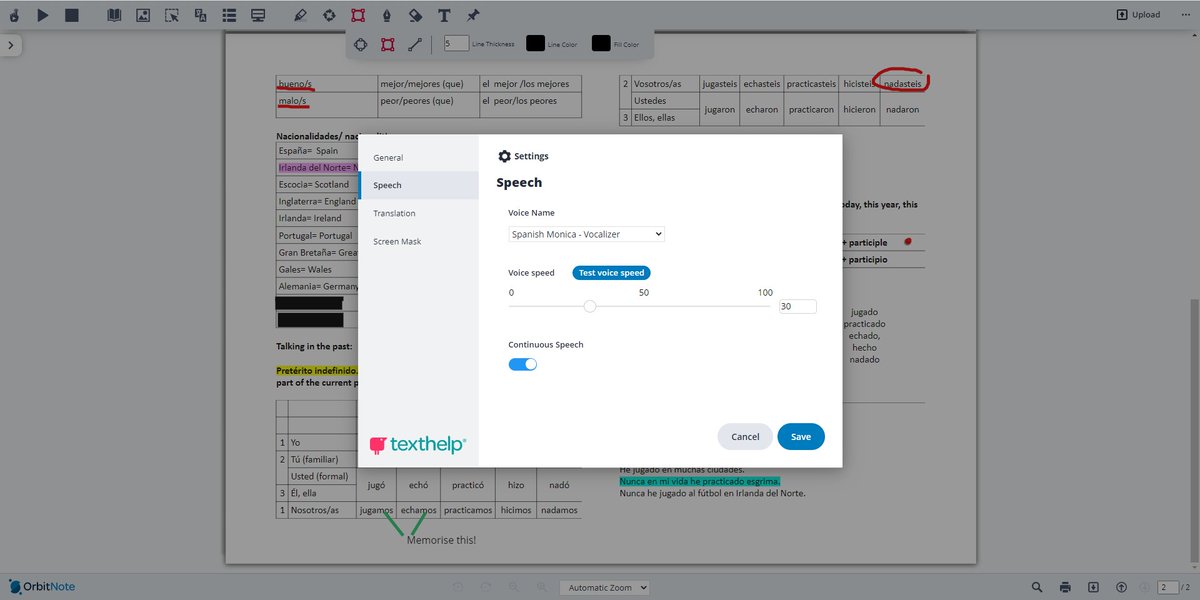Click the Test voice speed button
1200x600 pixels.
tap(611, 271)
